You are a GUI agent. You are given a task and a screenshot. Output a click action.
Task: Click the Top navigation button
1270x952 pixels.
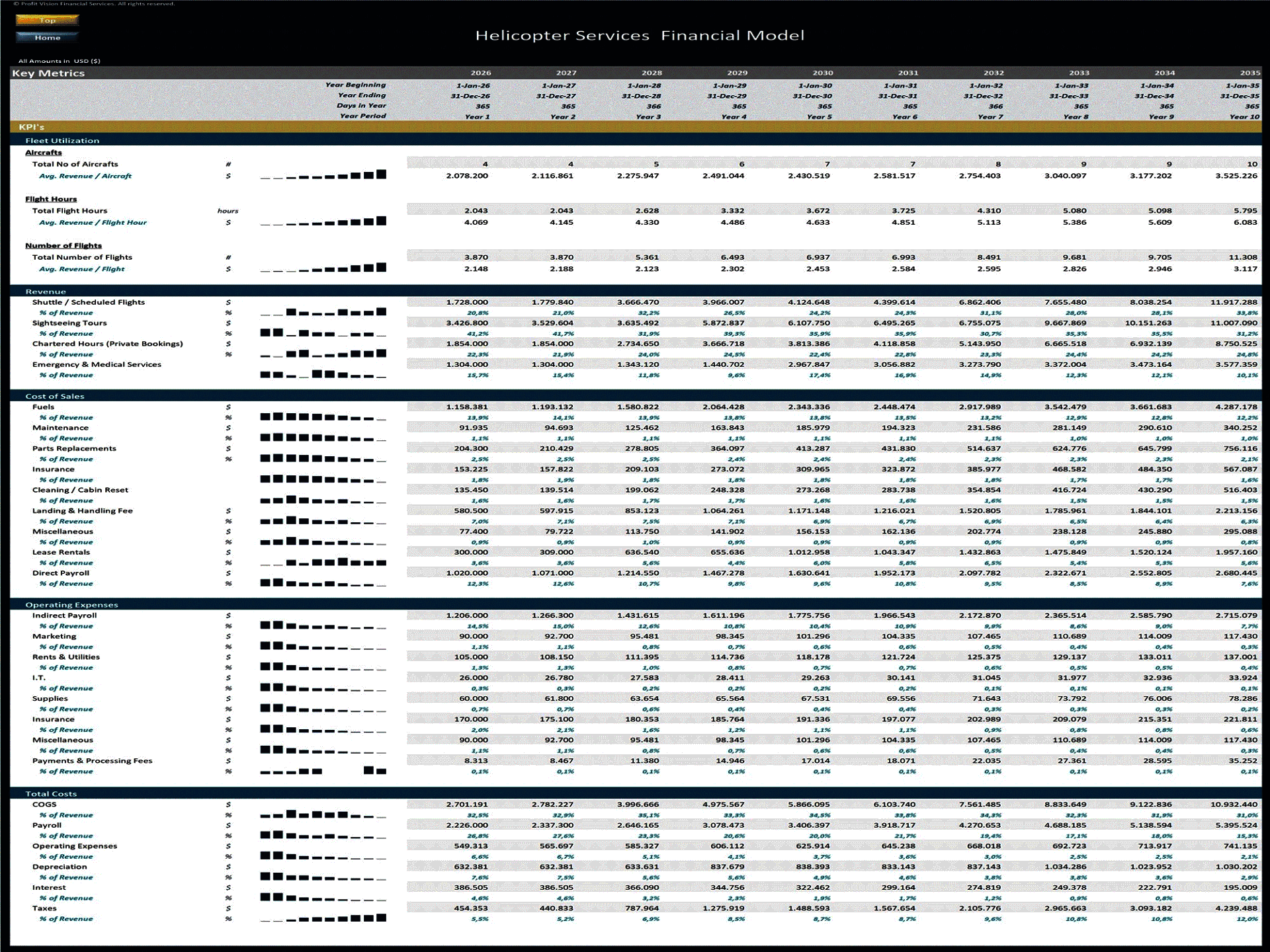tap(47, 20)
